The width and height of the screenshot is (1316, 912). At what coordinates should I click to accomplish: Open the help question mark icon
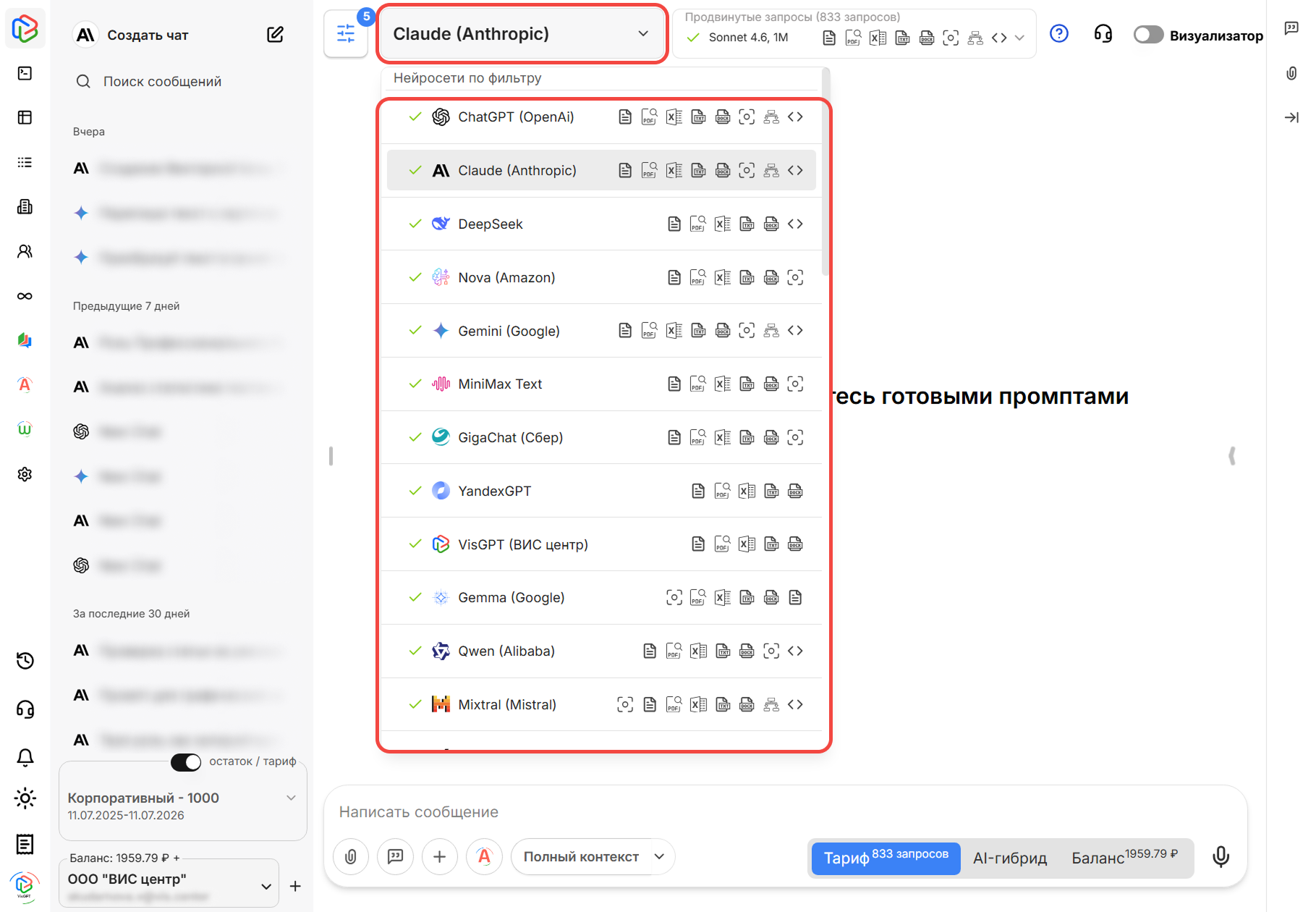tap(1058, 34)
